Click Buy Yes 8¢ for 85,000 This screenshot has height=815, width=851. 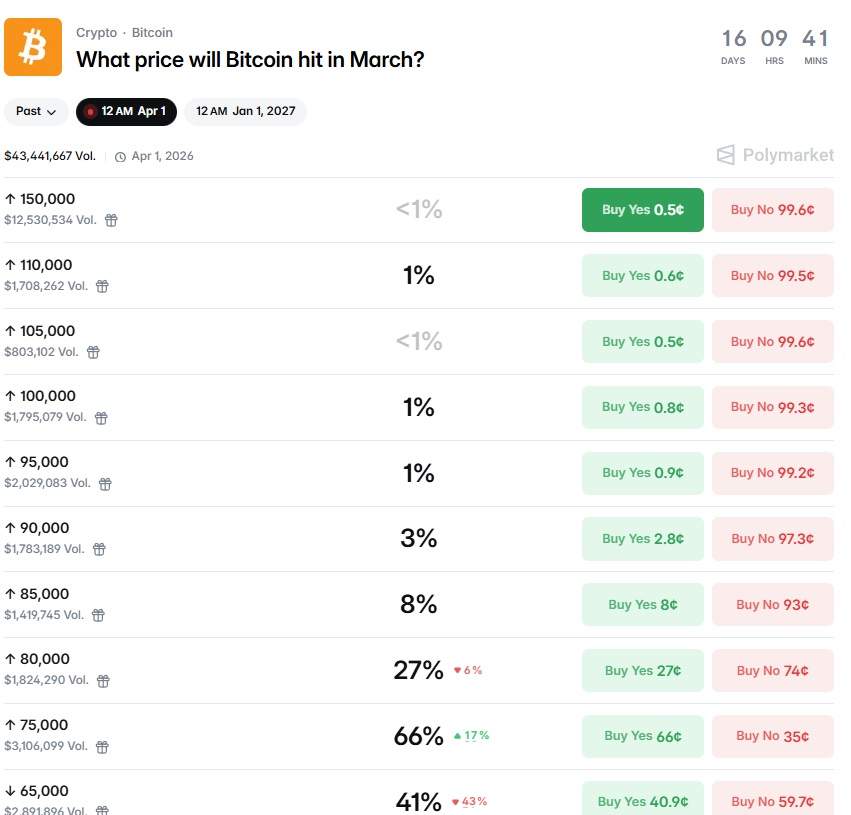click(642, 604)
